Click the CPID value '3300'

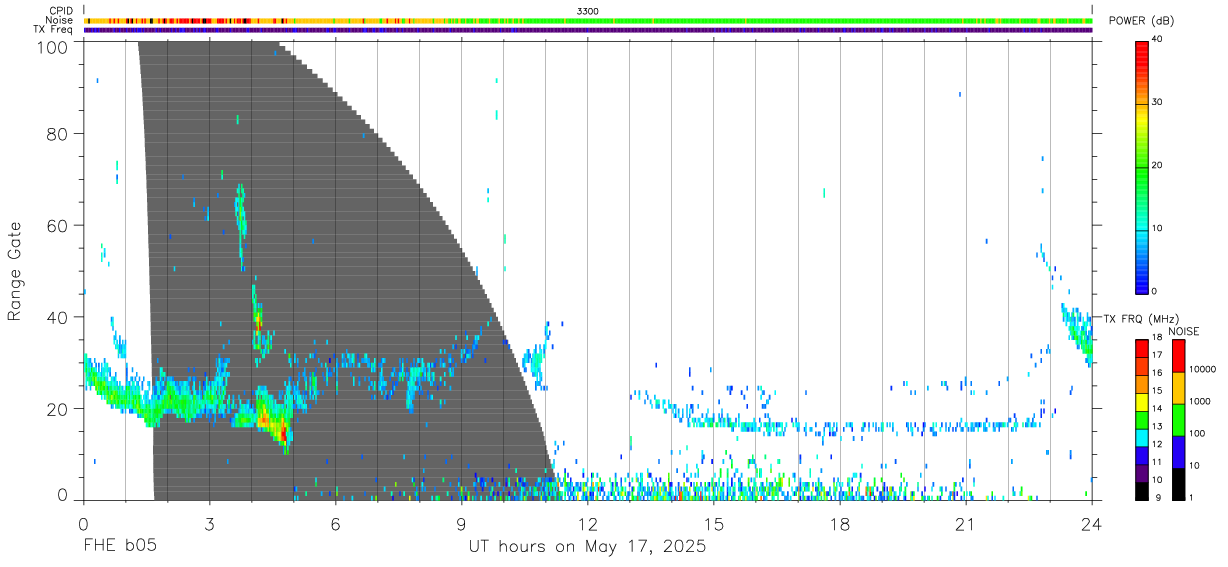point(588,10)
